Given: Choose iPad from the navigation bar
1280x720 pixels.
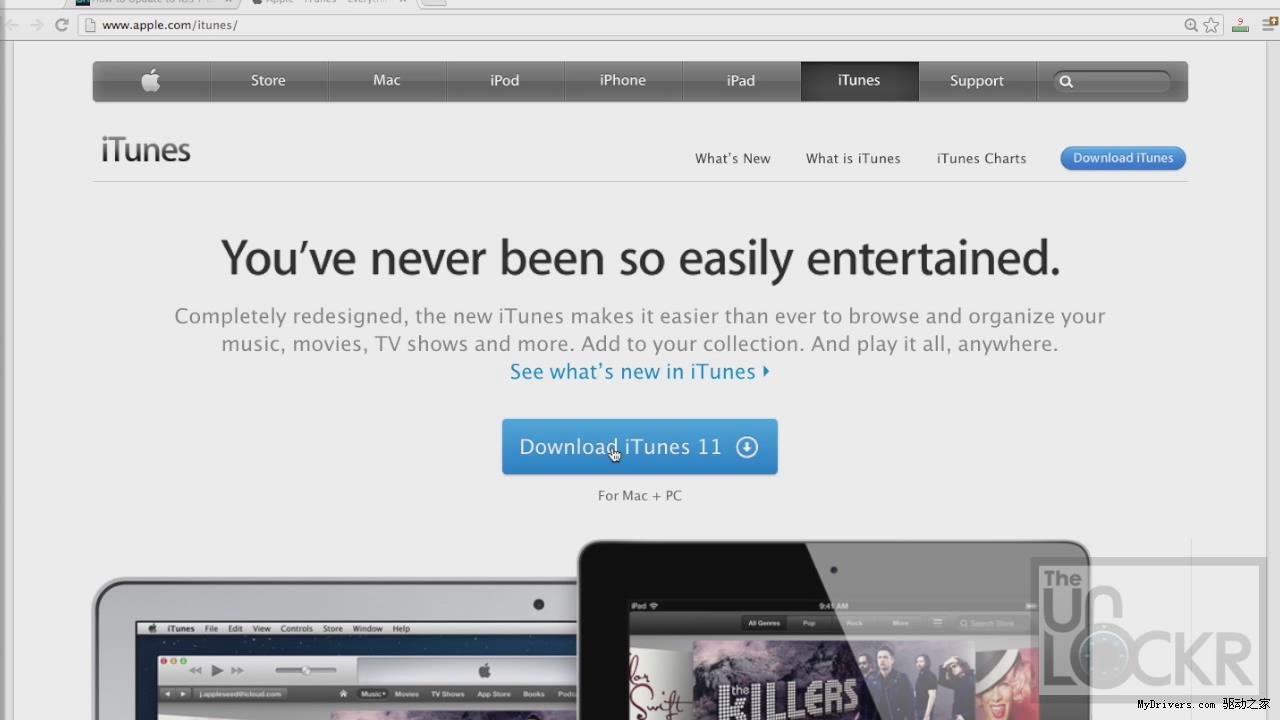Looking at the screenshot, I should pos(741,81).
